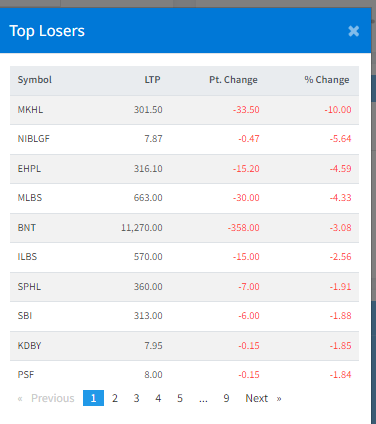
Task: Select the NIBLGF symbol
Action: [33, 139]
